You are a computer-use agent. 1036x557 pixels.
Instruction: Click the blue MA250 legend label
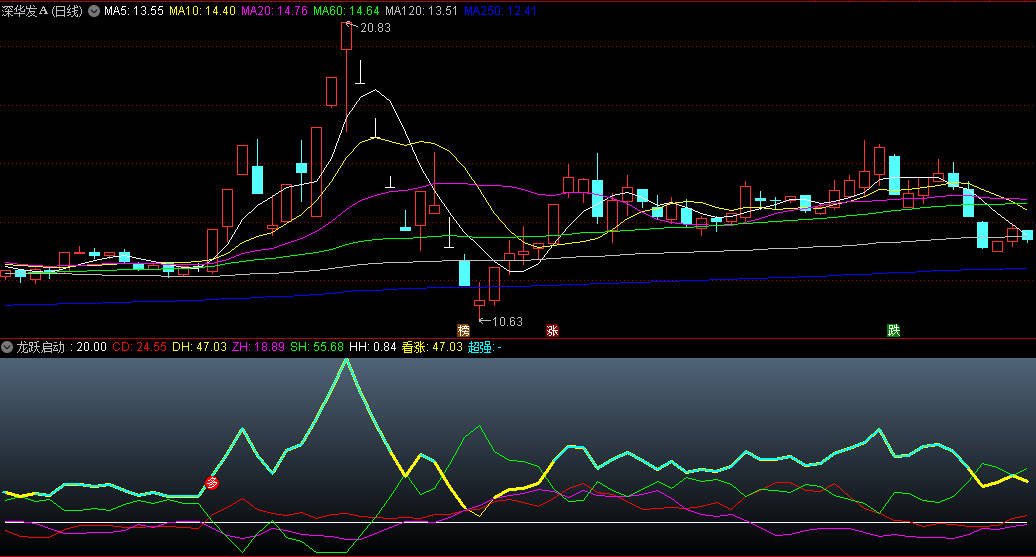(x=500, y=11)
